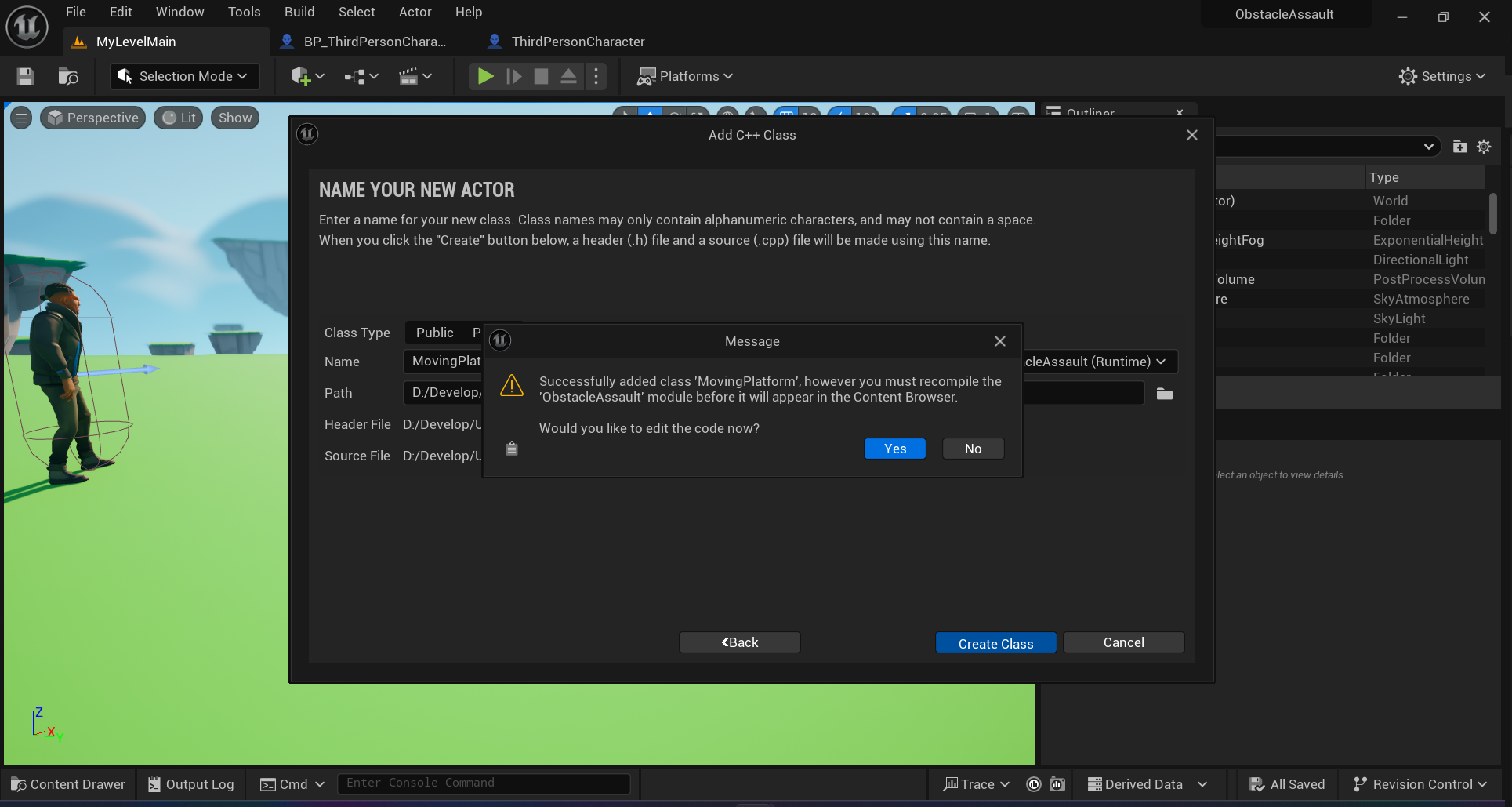1512x807 pixels.
Task: Expand the Platforms dropdown
Action: point(684,76)
